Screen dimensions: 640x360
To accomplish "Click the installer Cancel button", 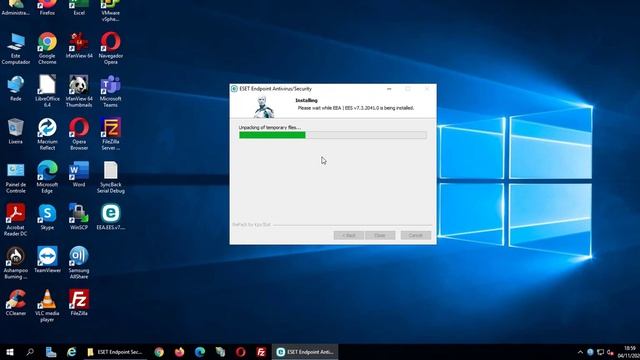I will coord(416,236).
